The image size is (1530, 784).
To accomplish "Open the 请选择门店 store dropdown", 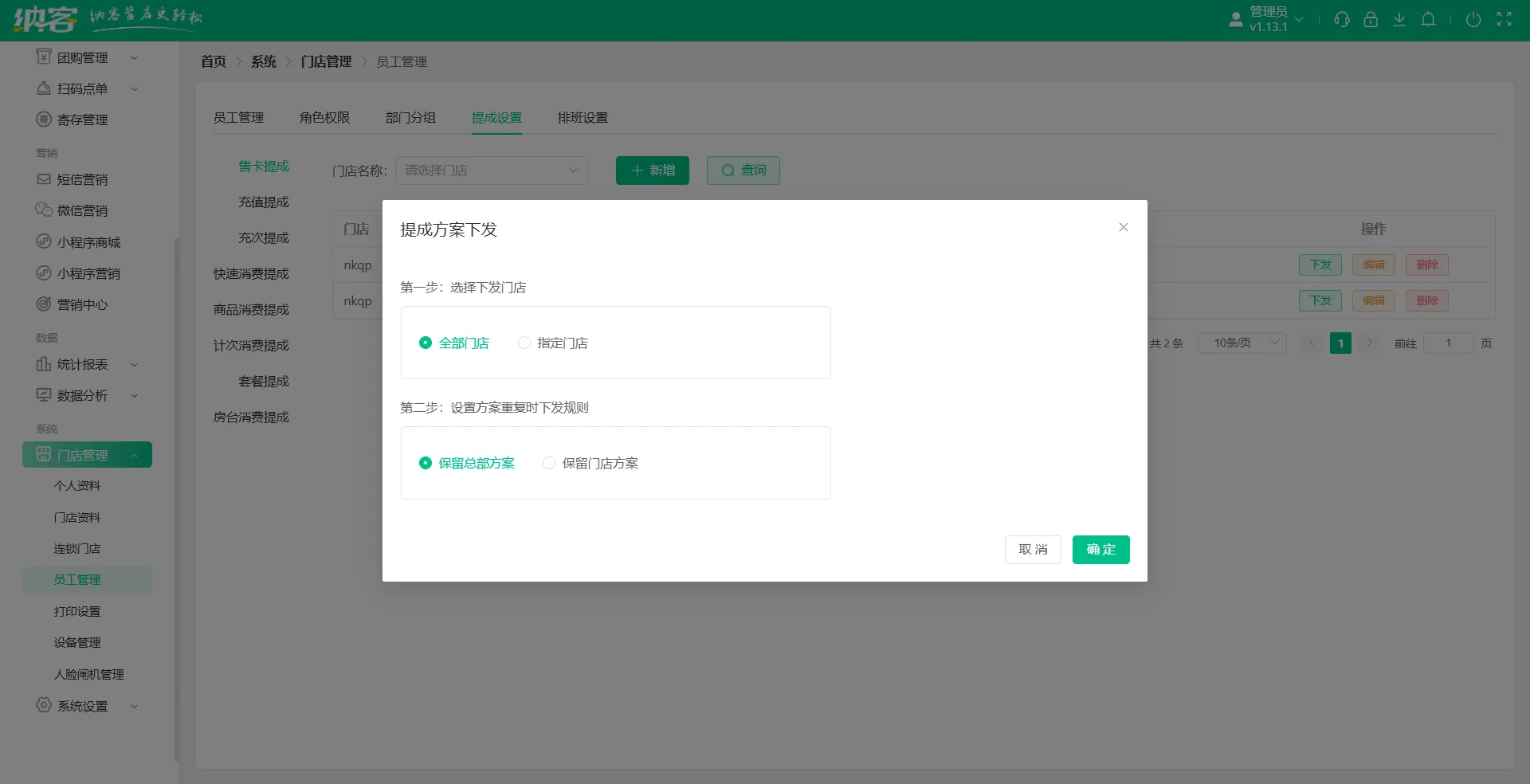I will tap(492, 170).
